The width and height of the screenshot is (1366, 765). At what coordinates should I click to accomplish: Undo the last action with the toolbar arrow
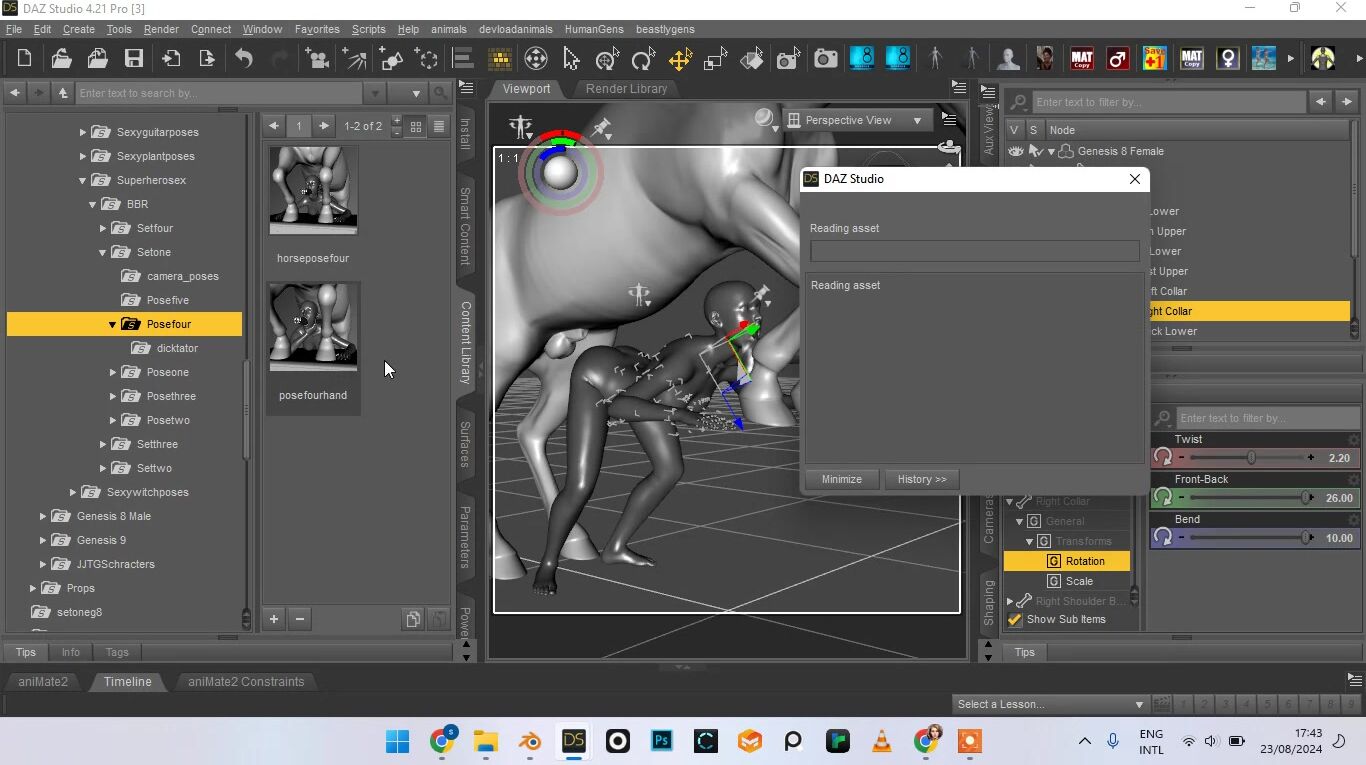point(244,59)
